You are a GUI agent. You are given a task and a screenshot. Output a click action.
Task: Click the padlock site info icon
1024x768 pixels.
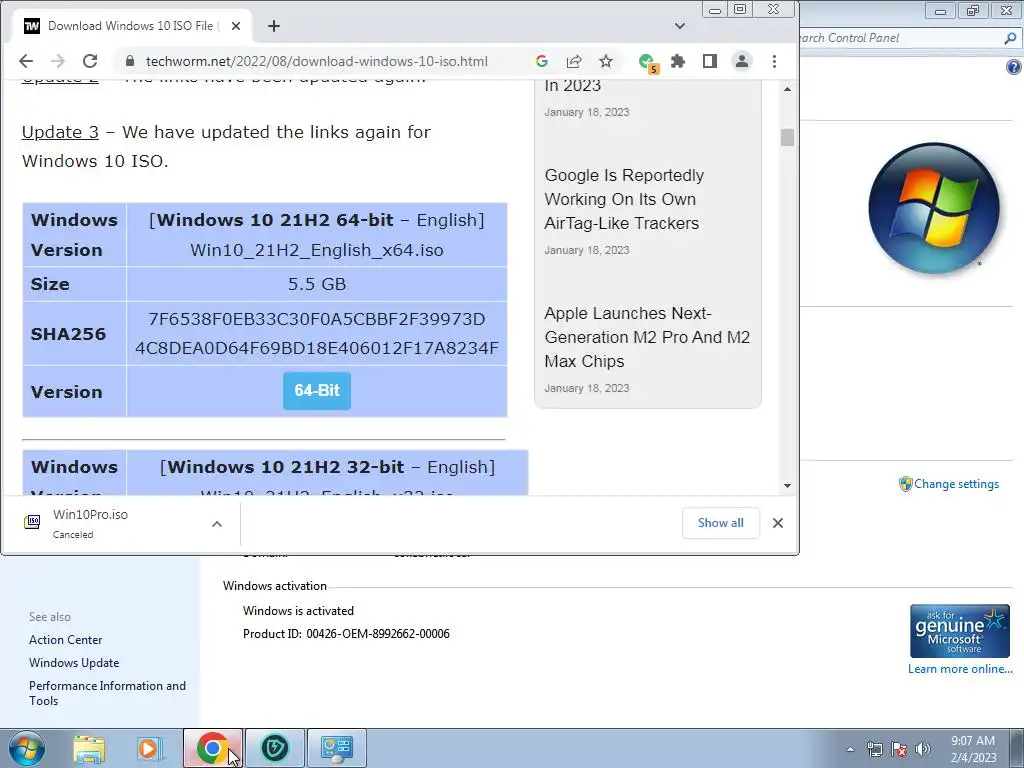(130, 61)
